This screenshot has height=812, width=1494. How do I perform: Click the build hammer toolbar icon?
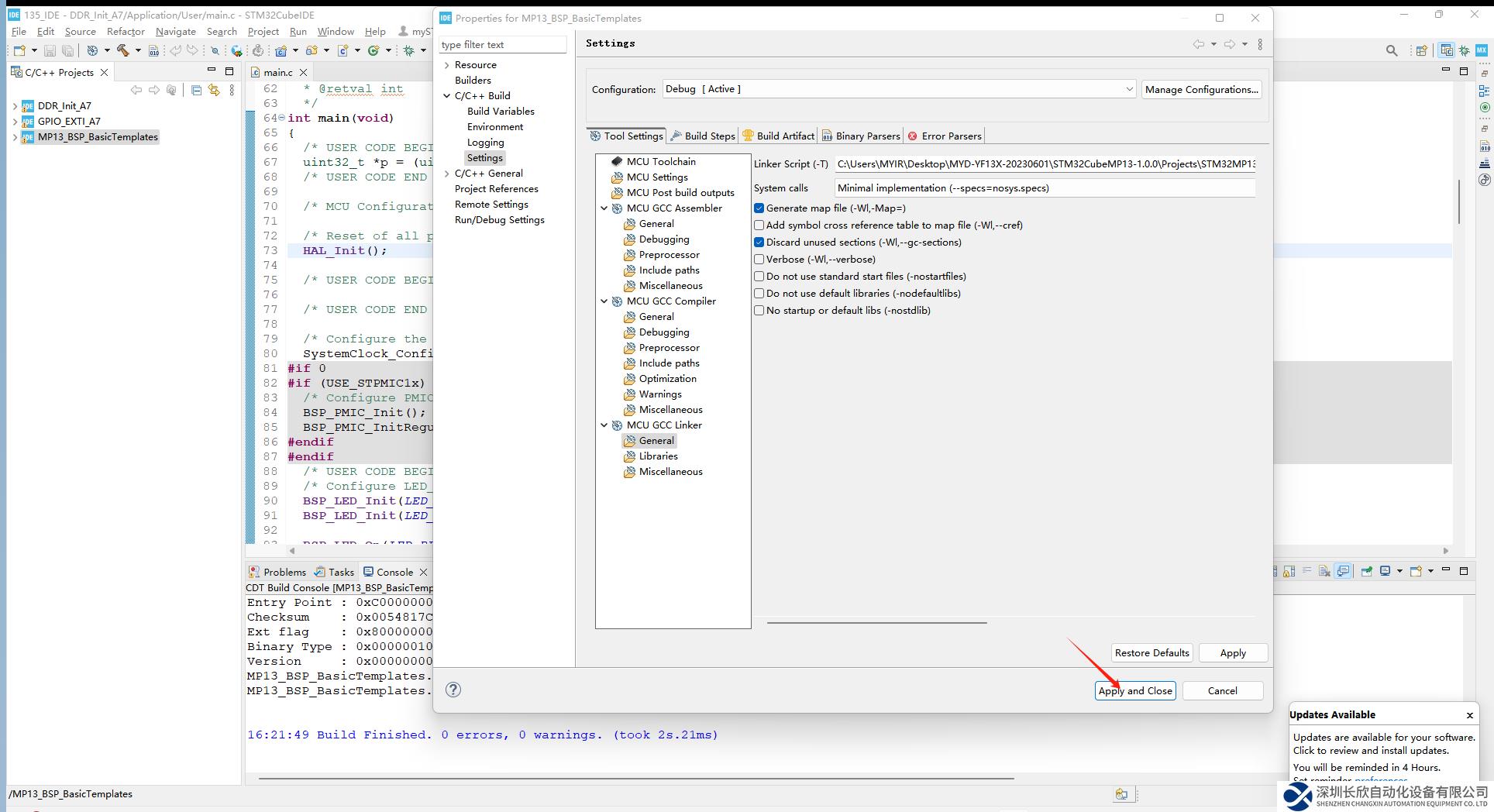point(122,51)
